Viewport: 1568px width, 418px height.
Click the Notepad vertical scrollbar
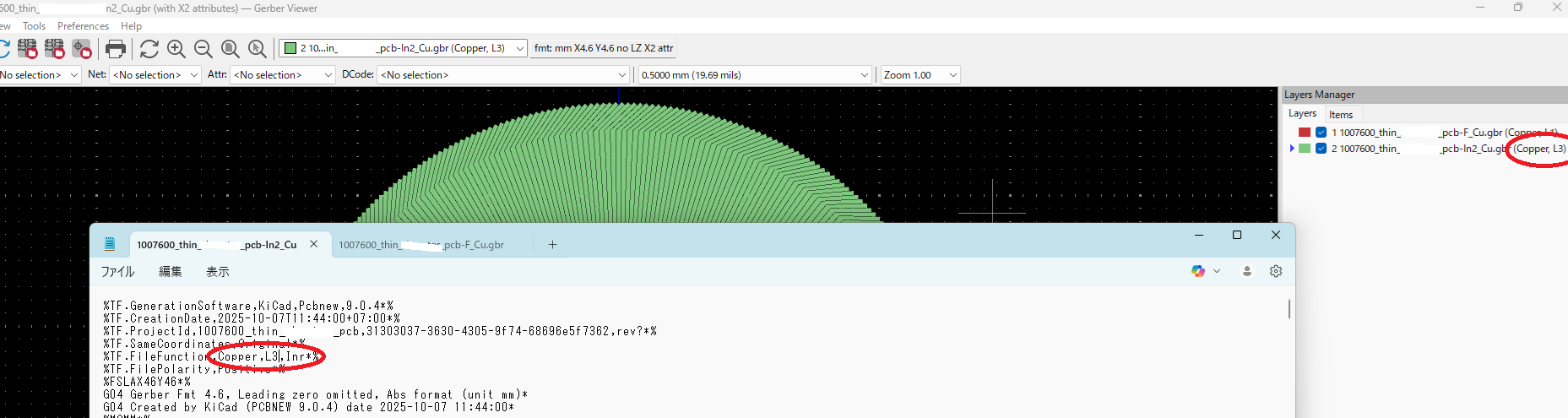click(x=1289, y=308)
